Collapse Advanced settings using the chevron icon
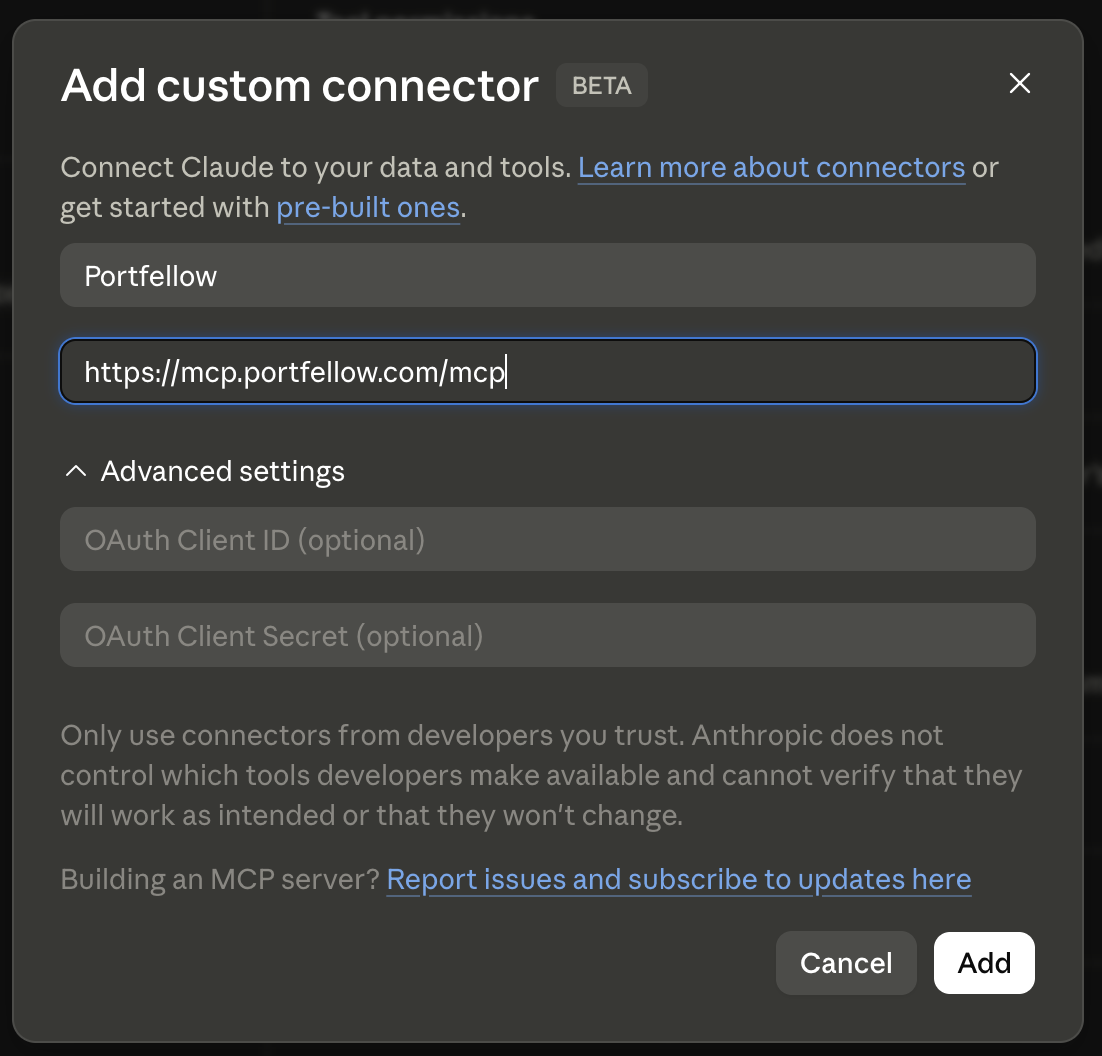The width and height of the screenshot is (1102, 1056). tap(76, 471)
